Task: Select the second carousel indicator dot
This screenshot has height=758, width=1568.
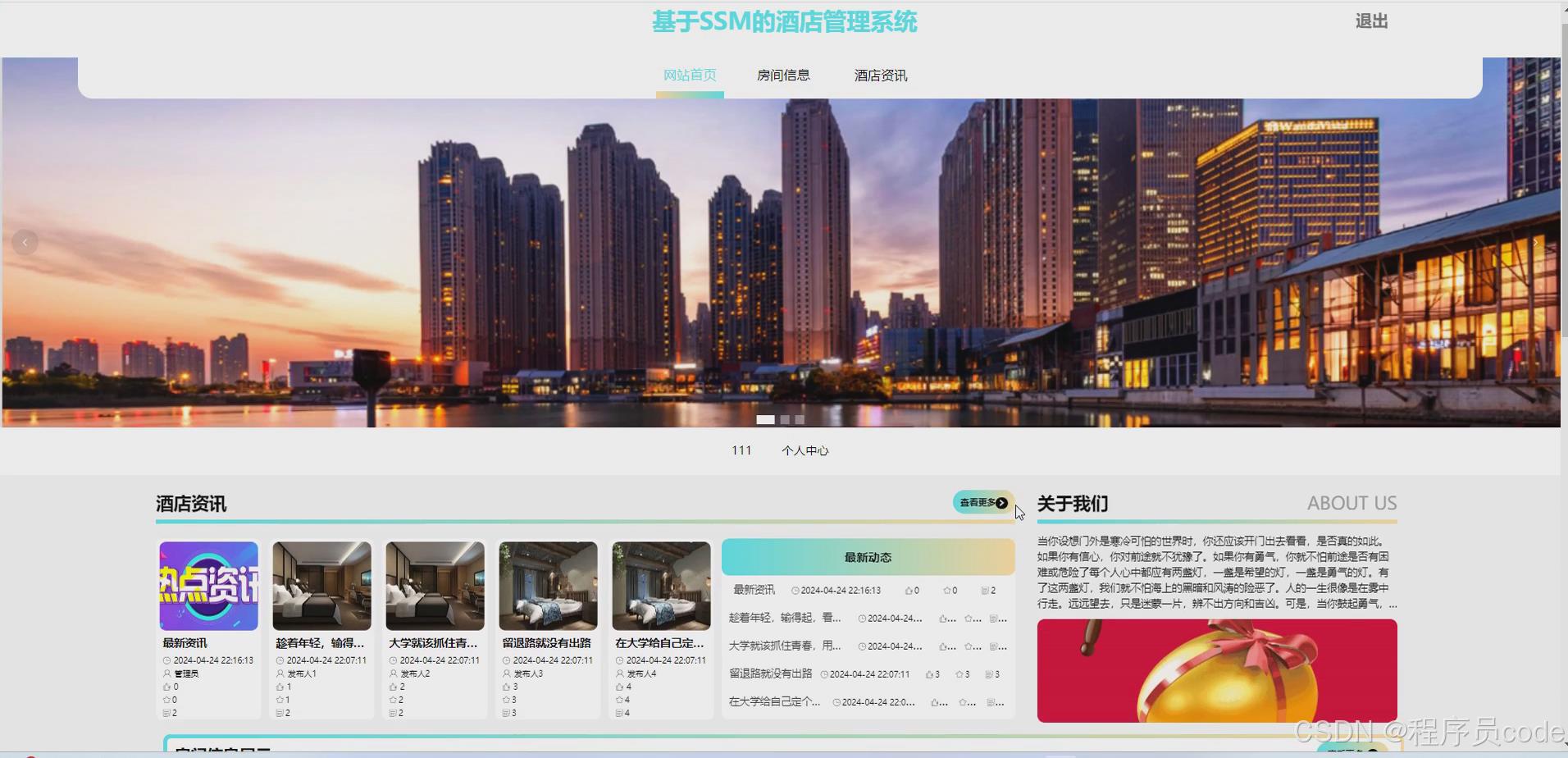Action: (x=785, y=419)
